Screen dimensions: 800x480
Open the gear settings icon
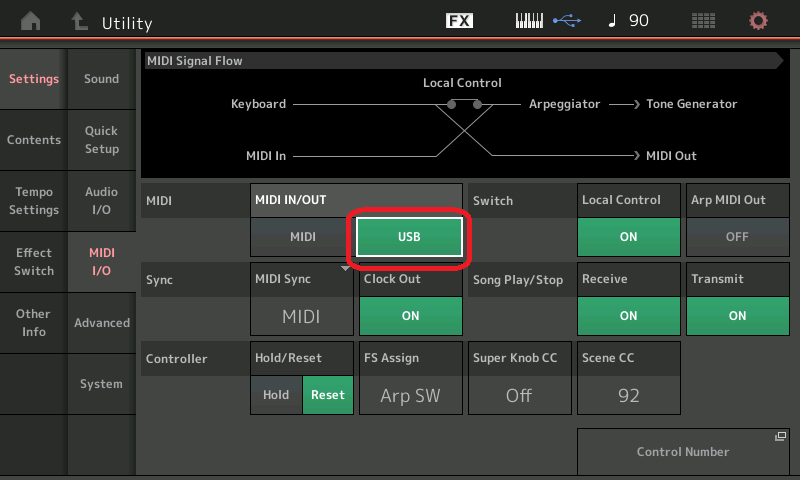coord(759,21)
